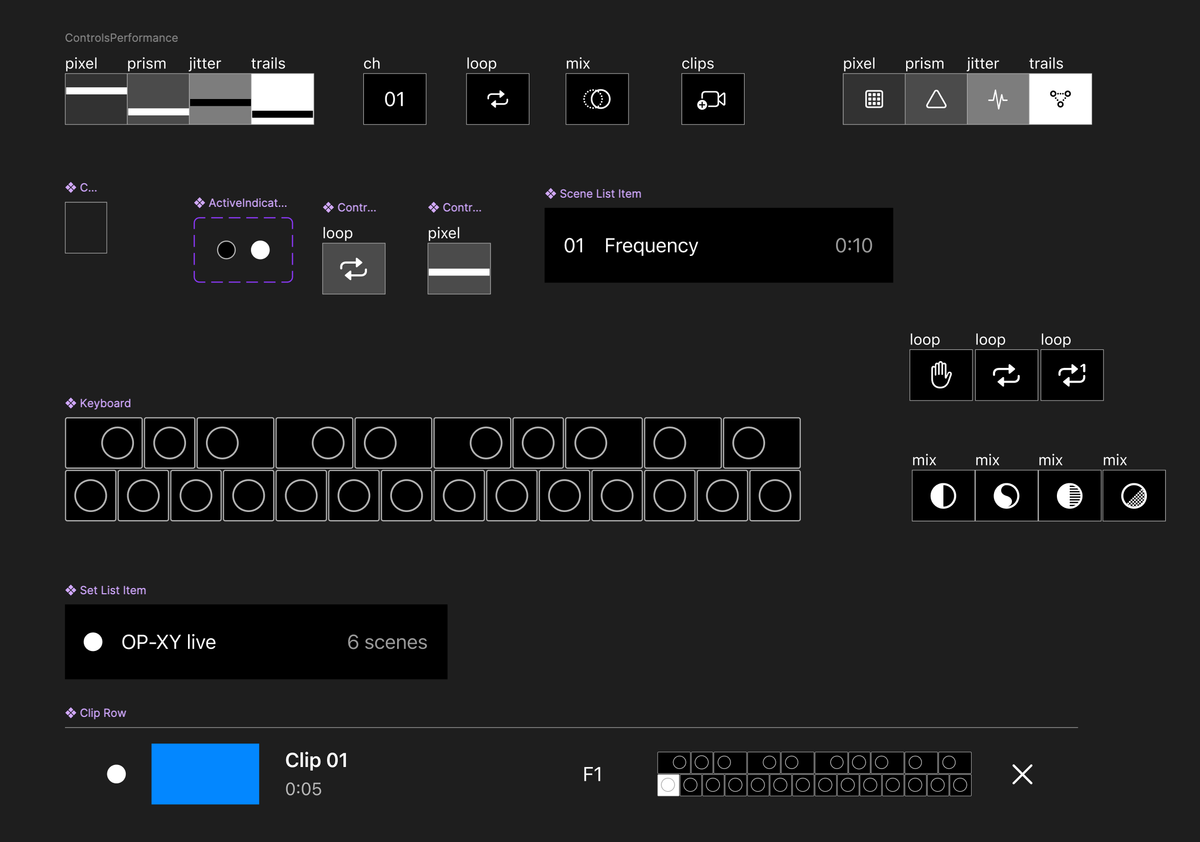Open the mix overlapping-circles icon button
Image resolution: width=1200 pixels, height=842 pixels.
[x=597, y=99]
